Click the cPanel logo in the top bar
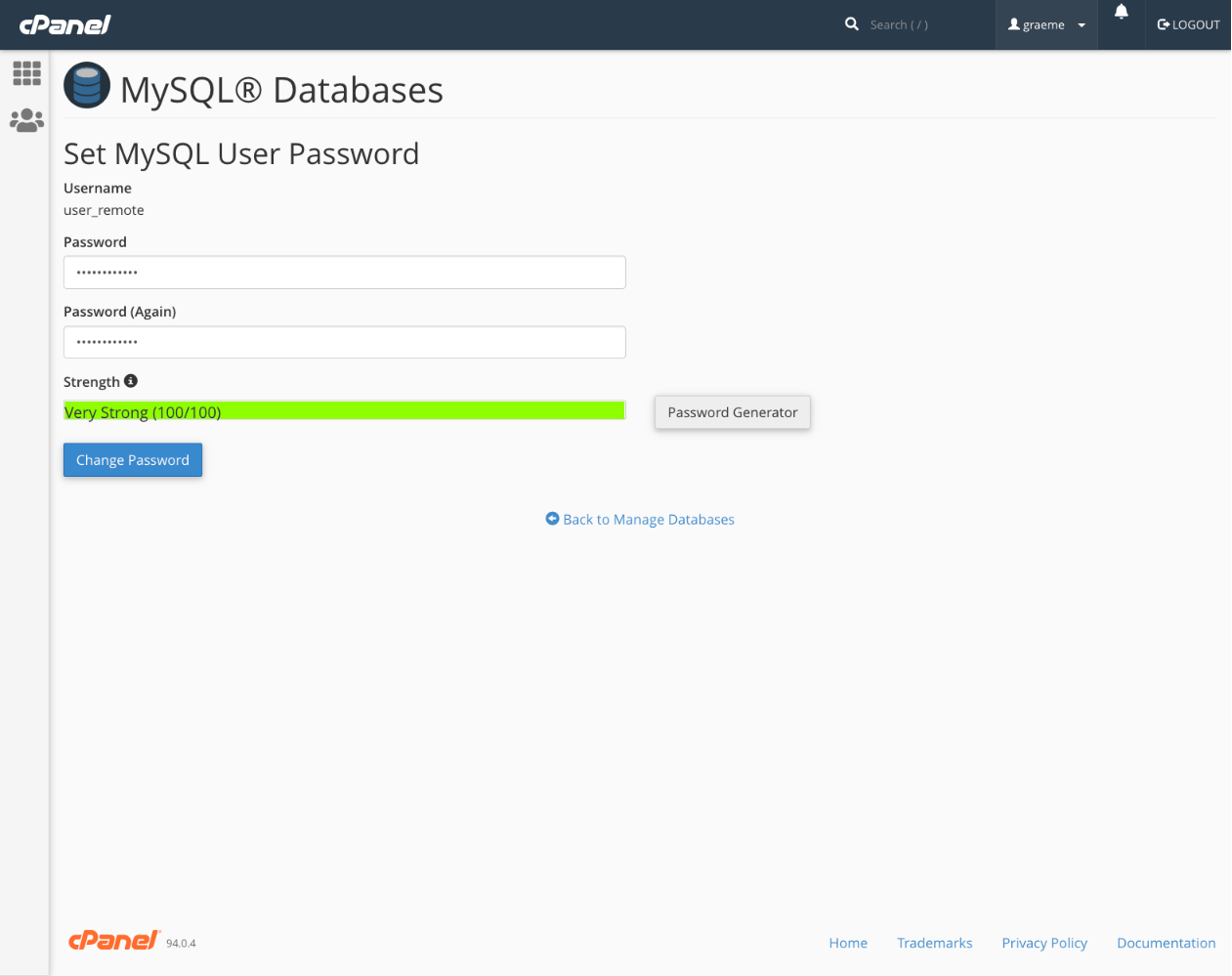 (64, 24)
